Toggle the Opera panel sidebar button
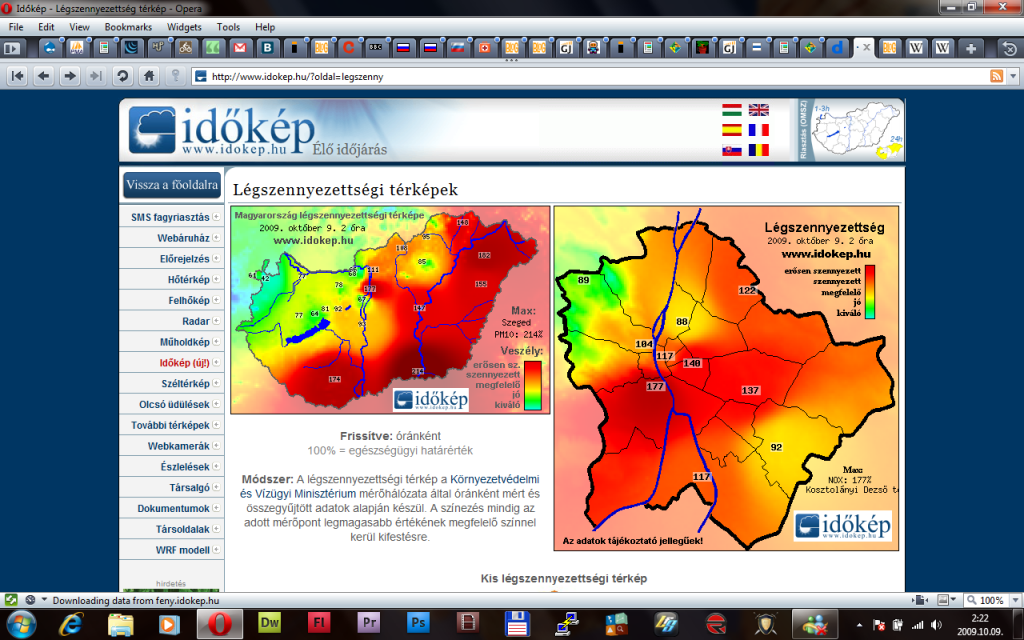This screenshot has height=640, width=1024. click(12, 600)
